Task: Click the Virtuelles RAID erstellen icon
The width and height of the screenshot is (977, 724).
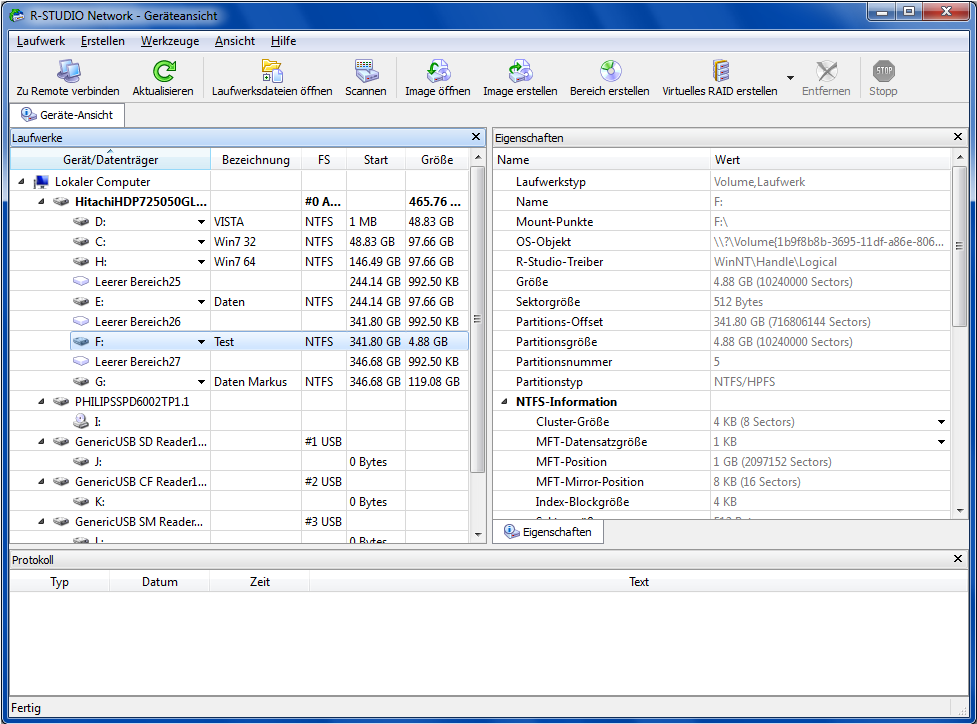Action: (720, 71)
